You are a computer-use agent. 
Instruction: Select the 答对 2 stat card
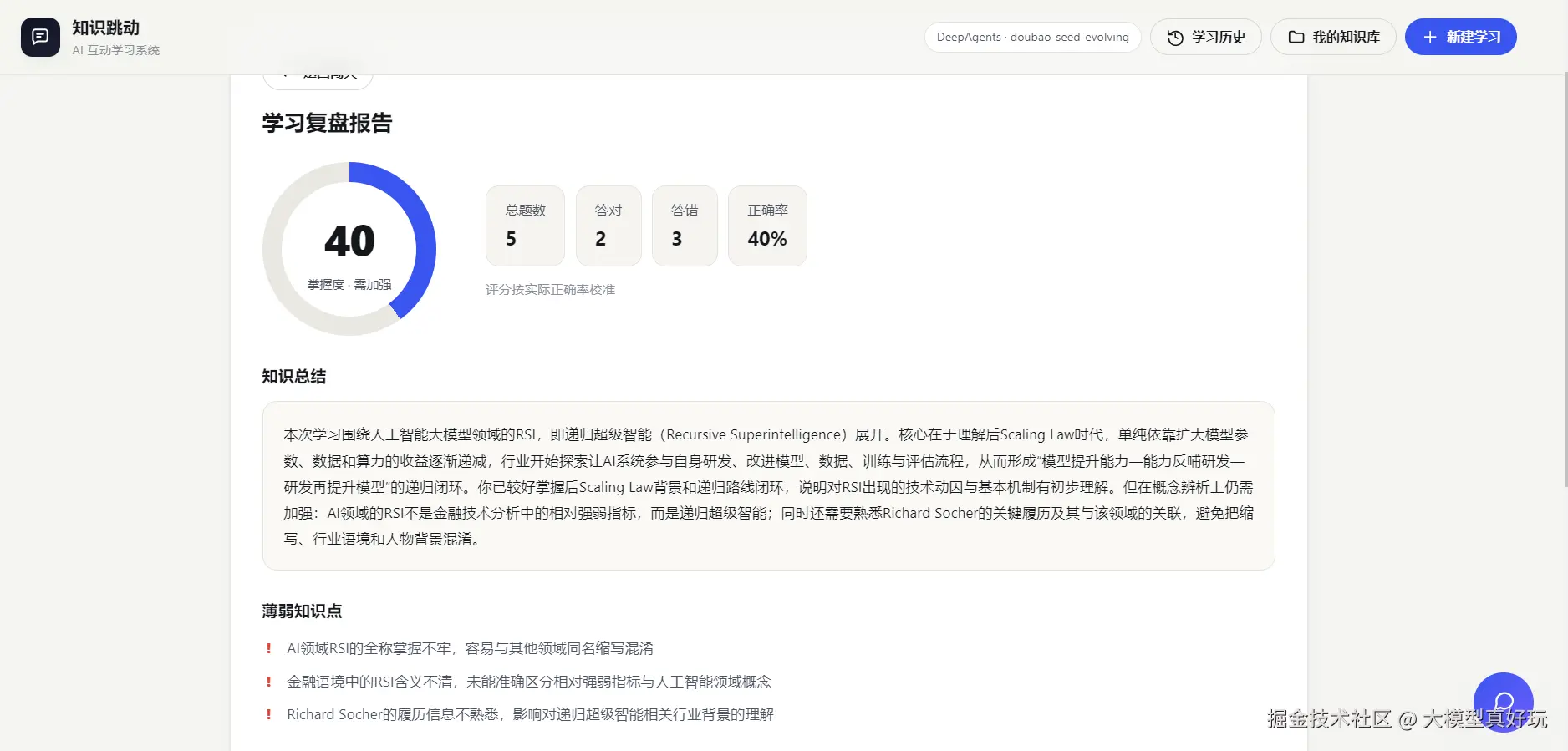click(x=608, y=226)
